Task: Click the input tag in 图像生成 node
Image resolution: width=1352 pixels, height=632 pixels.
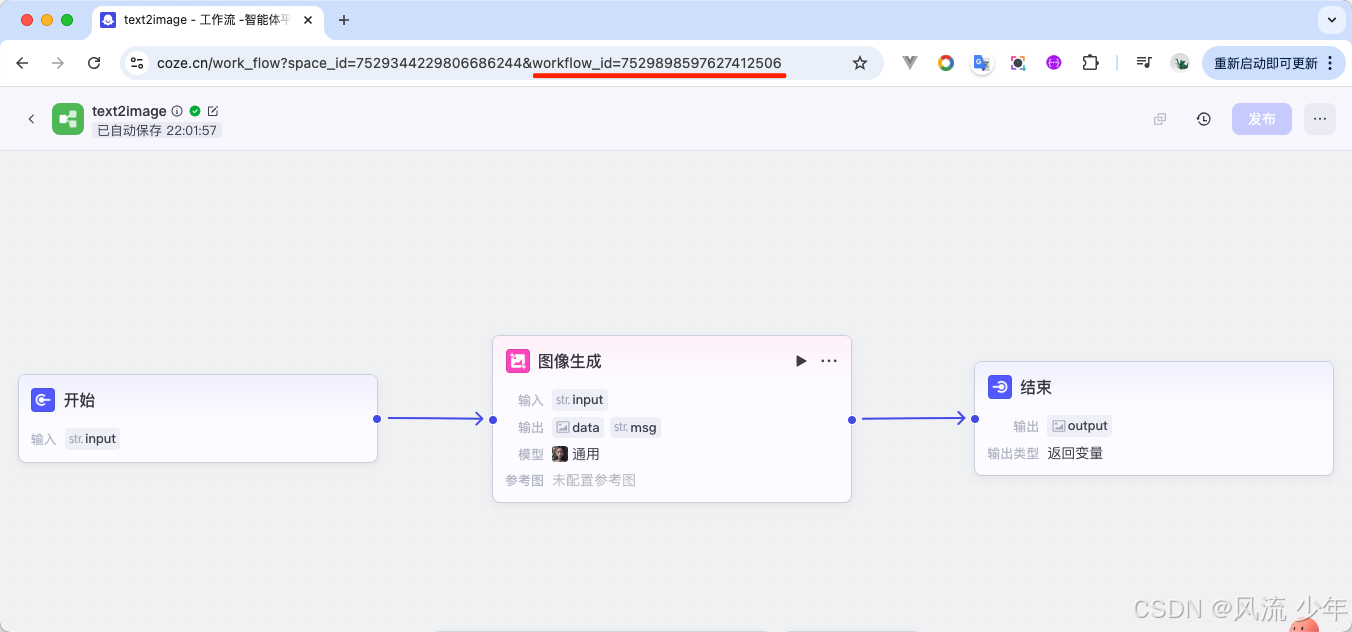Action: [580, 400]
